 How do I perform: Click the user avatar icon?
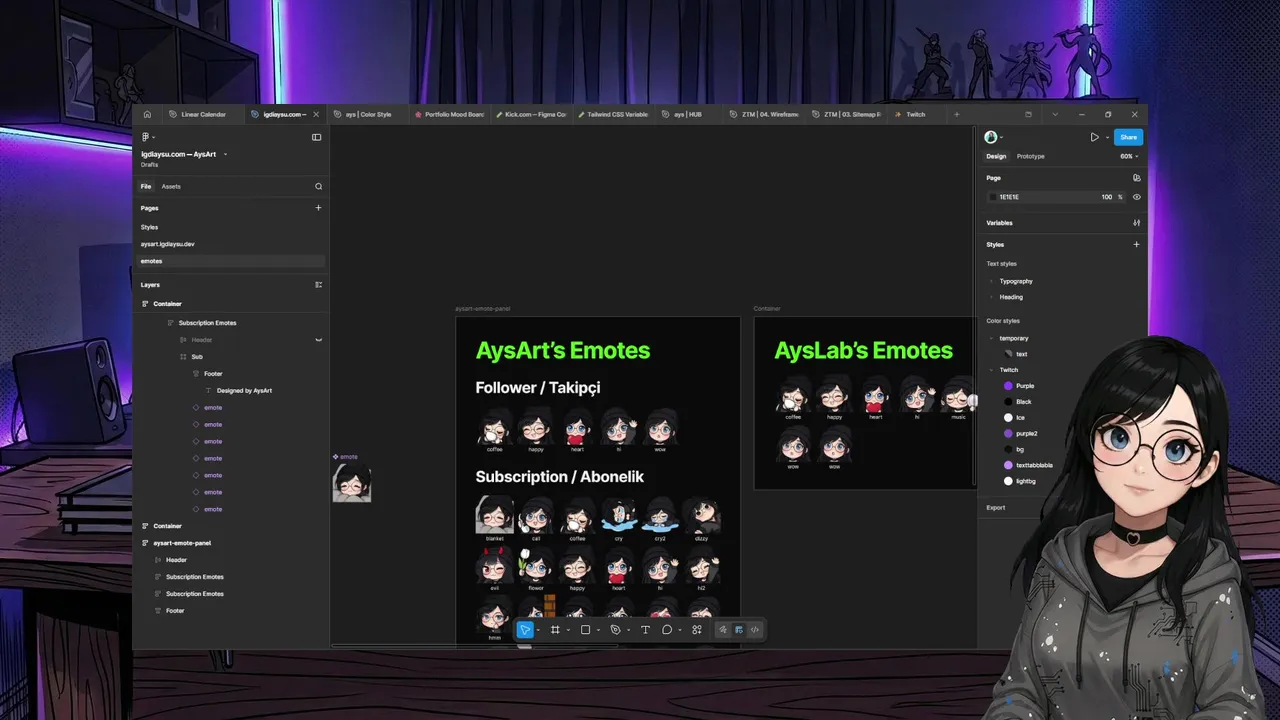(x=991, y=137)
